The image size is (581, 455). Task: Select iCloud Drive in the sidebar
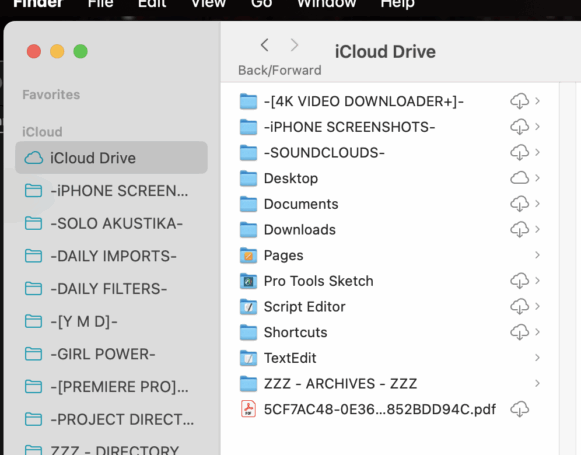click(111, 158)
